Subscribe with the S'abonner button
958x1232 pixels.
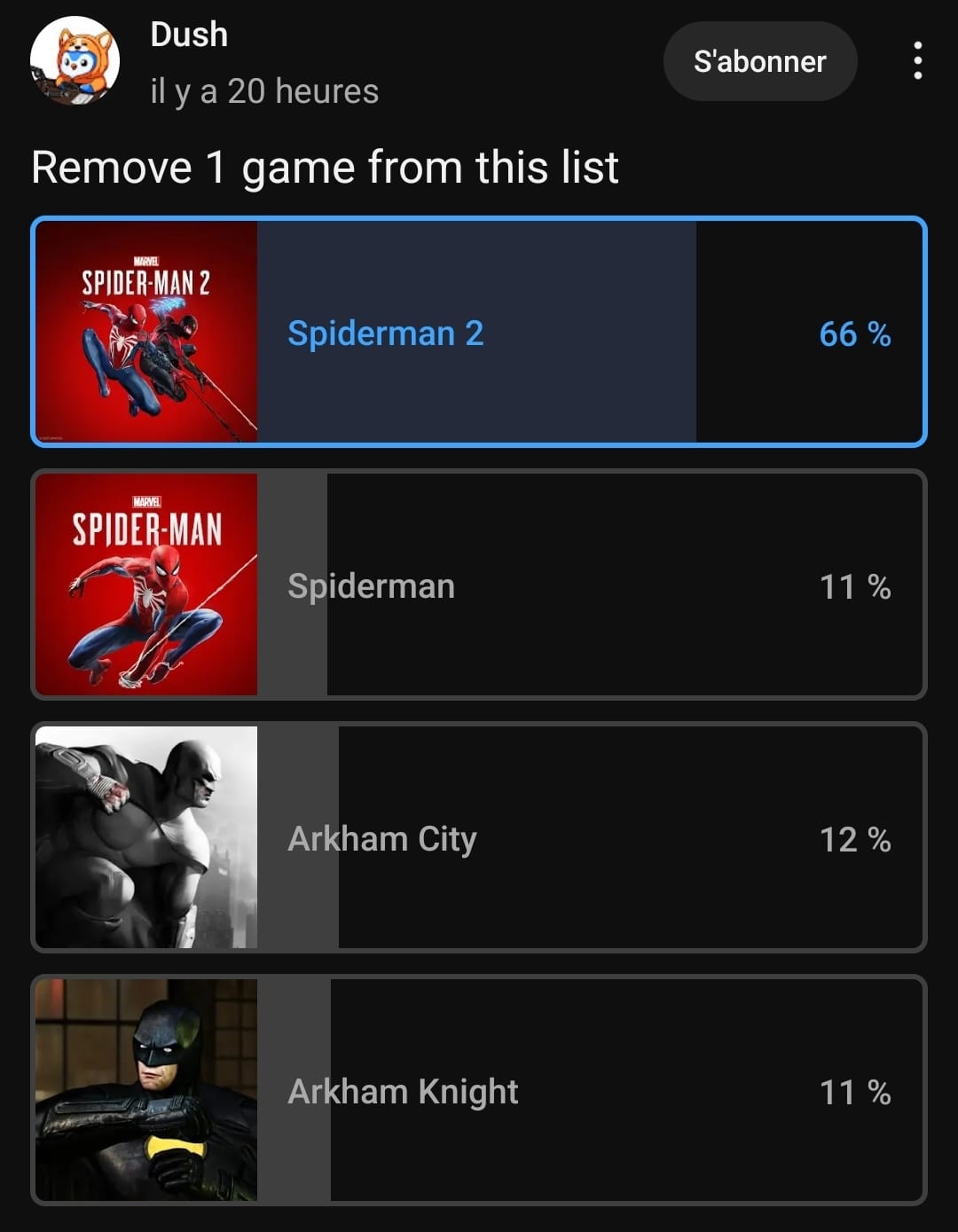tap(760, 61)
